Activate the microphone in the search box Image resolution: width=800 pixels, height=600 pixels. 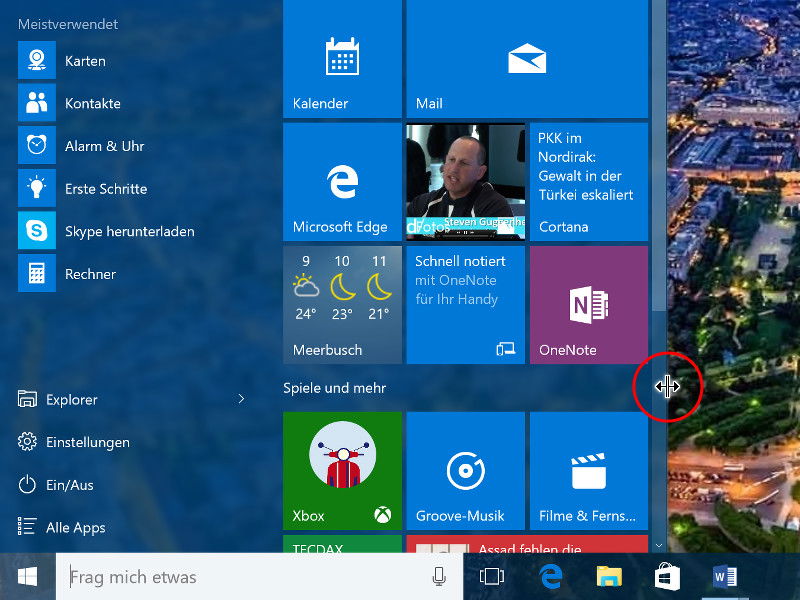(x=439, y=577)
